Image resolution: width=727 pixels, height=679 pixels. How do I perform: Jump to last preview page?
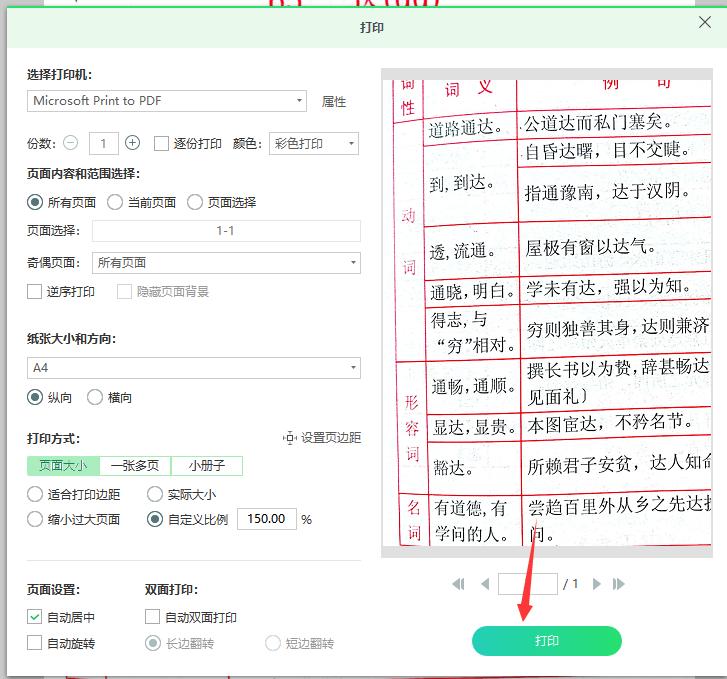click(619, 584)
